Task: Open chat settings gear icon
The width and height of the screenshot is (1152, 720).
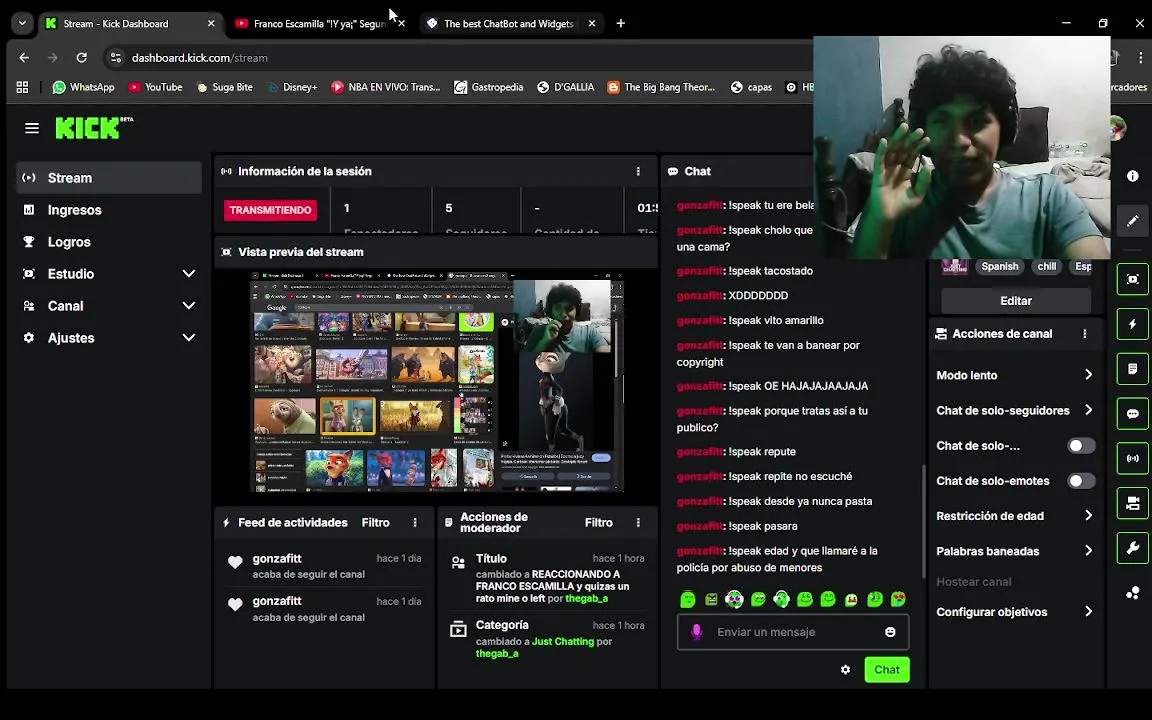Action: [846, 670]
